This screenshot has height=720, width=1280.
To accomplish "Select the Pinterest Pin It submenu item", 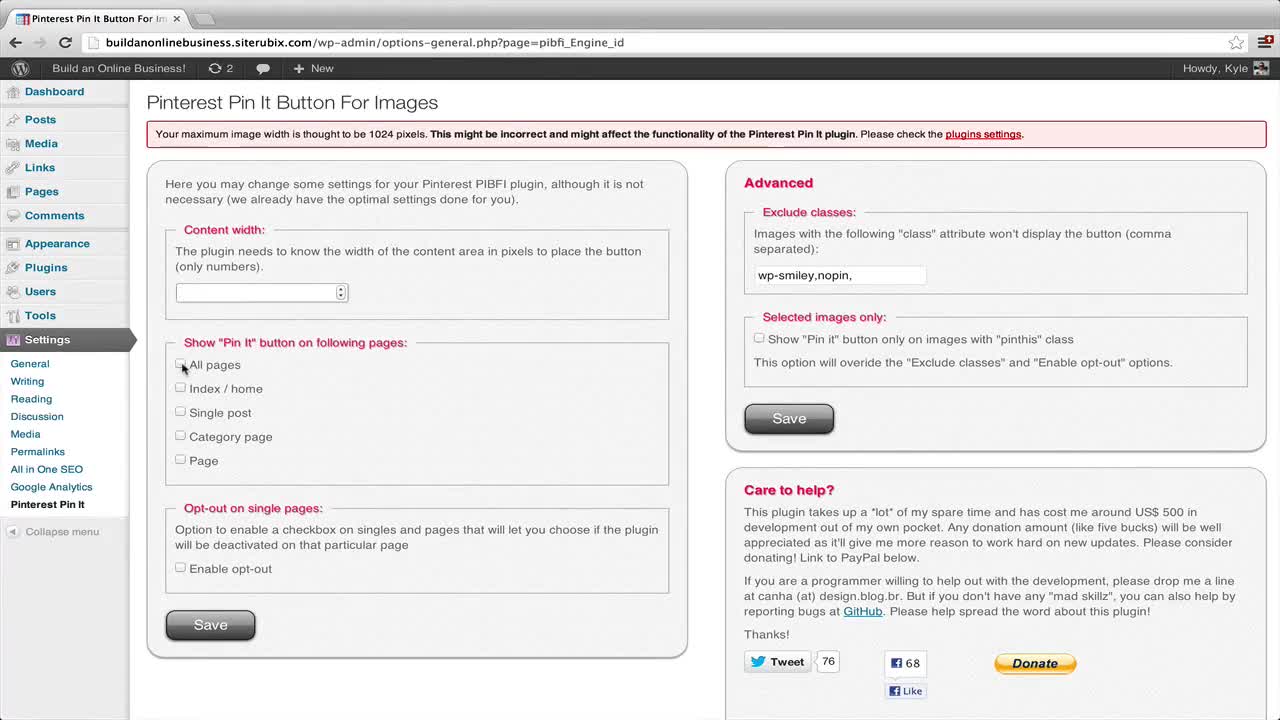I will (x=47, y=505).
